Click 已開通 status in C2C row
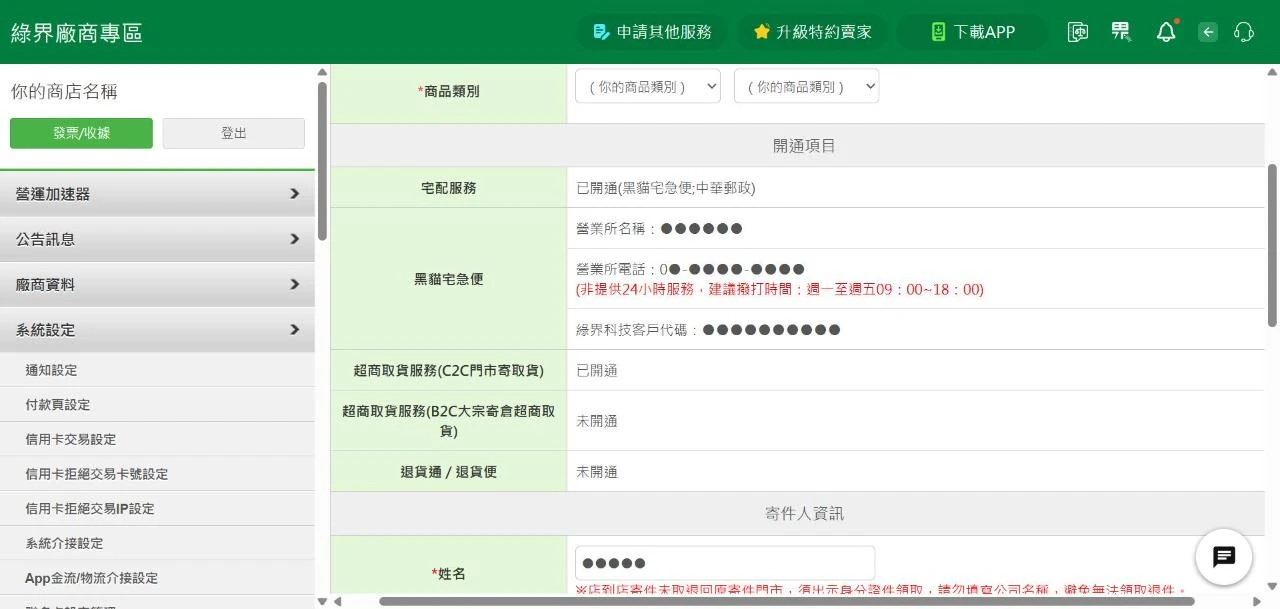This screenshot has height=609, width=1280. pyautogui.click(x=597, y=370)
